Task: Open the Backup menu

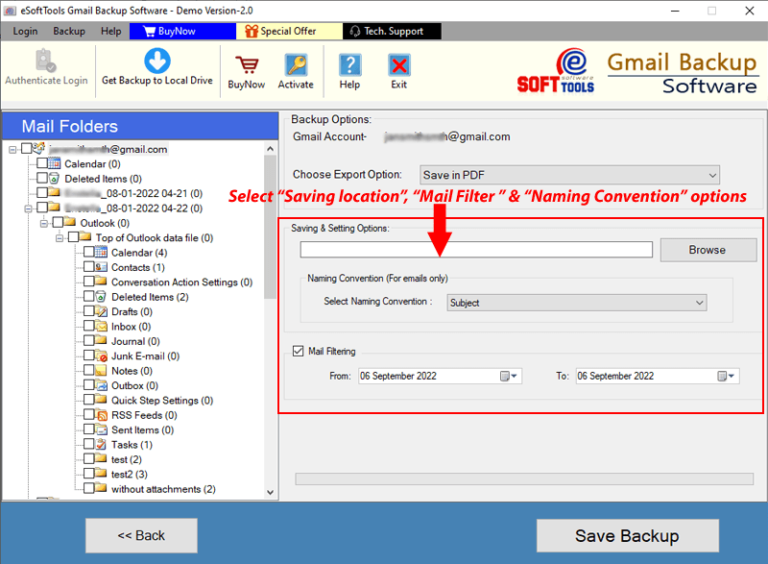Action: point(69,31)
